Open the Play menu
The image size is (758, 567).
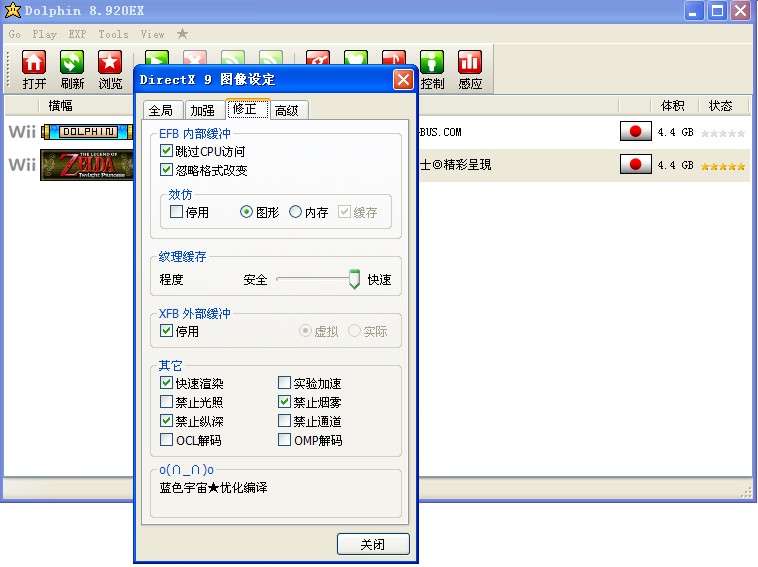[44, 34]
